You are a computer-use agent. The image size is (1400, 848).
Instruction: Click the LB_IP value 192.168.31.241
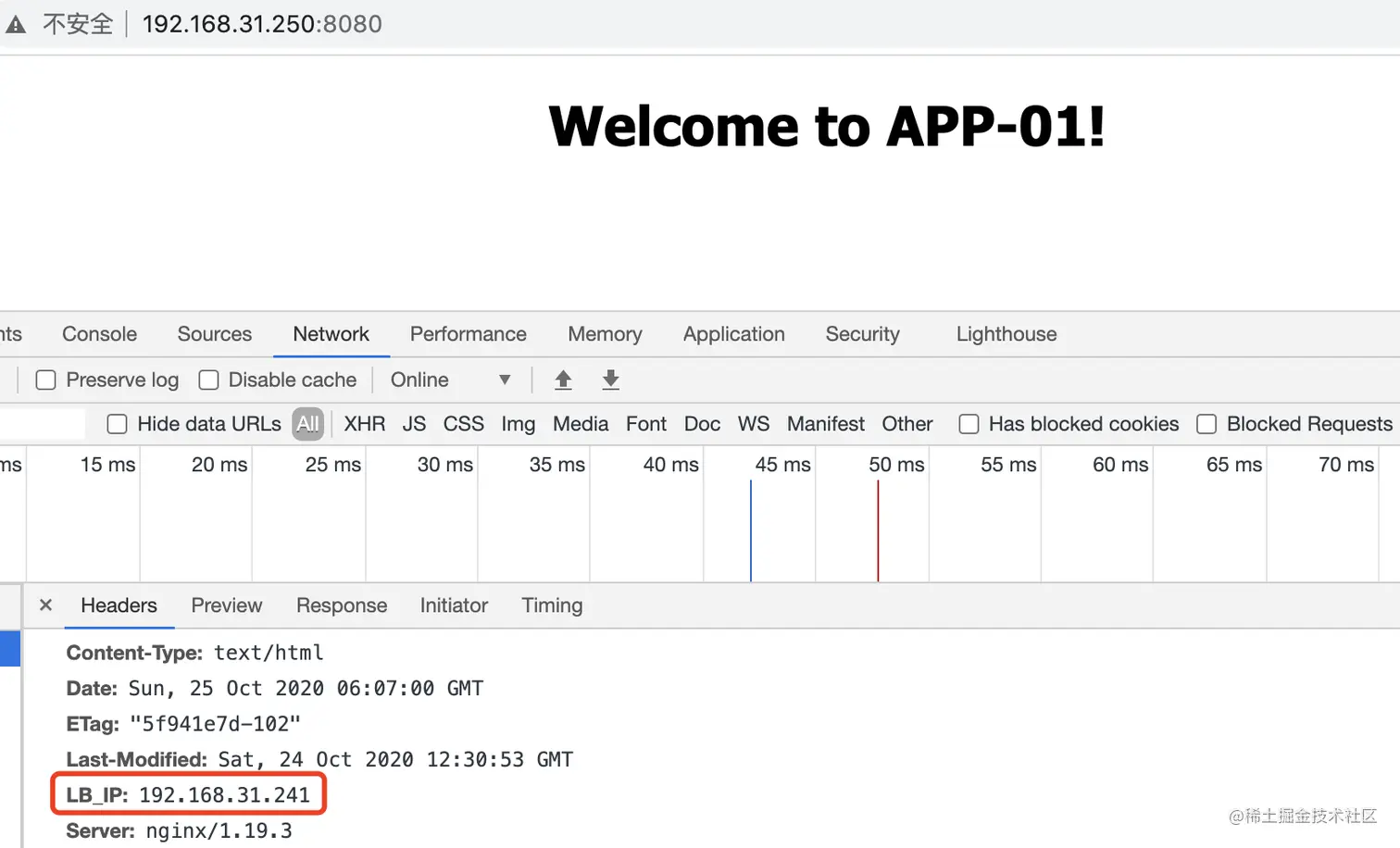pos(224,795)
